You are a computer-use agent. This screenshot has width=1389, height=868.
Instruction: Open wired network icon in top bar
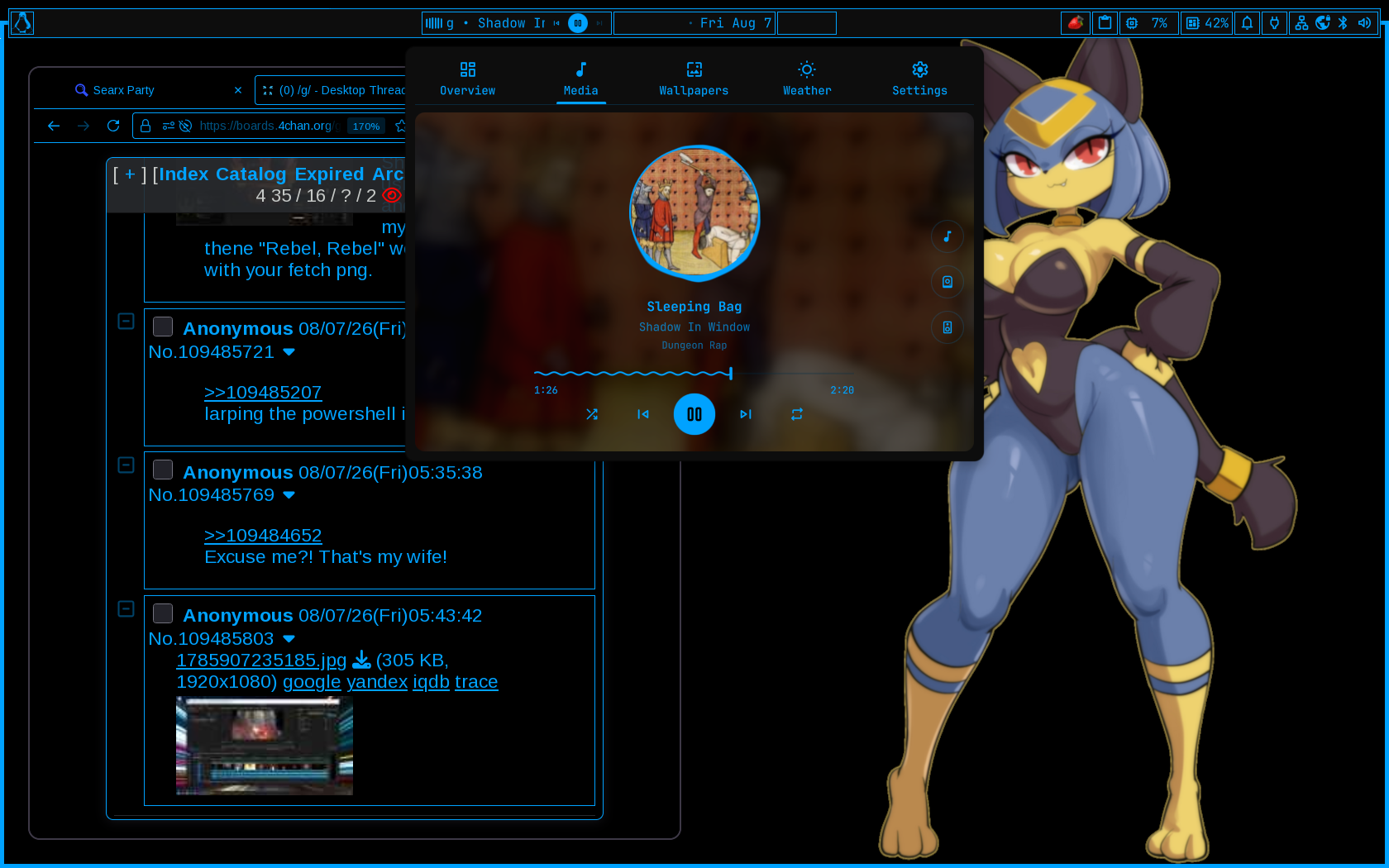point(1301,23)
